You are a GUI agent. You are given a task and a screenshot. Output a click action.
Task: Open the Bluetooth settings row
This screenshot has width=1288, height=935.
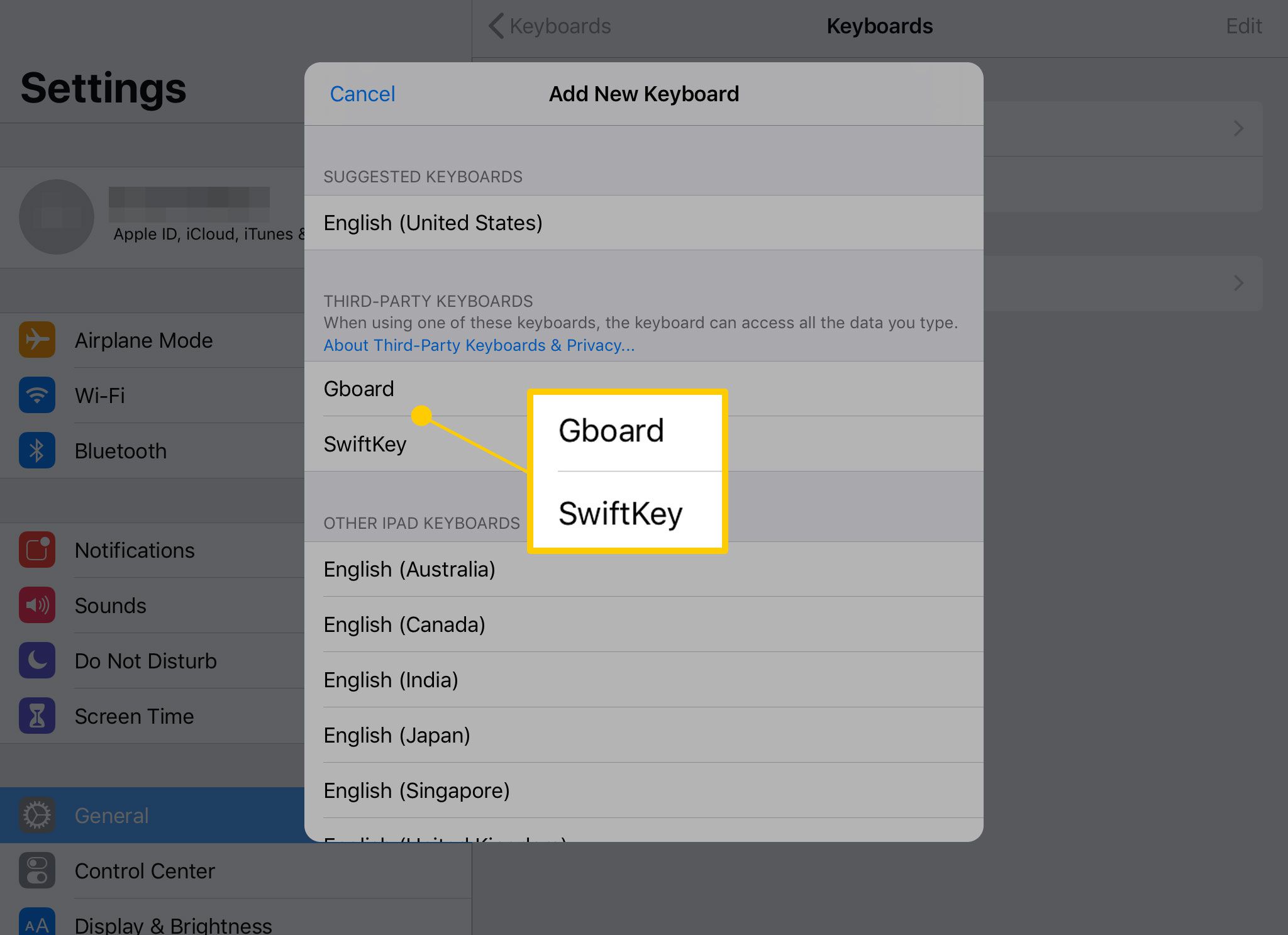[x=152, y=450]
